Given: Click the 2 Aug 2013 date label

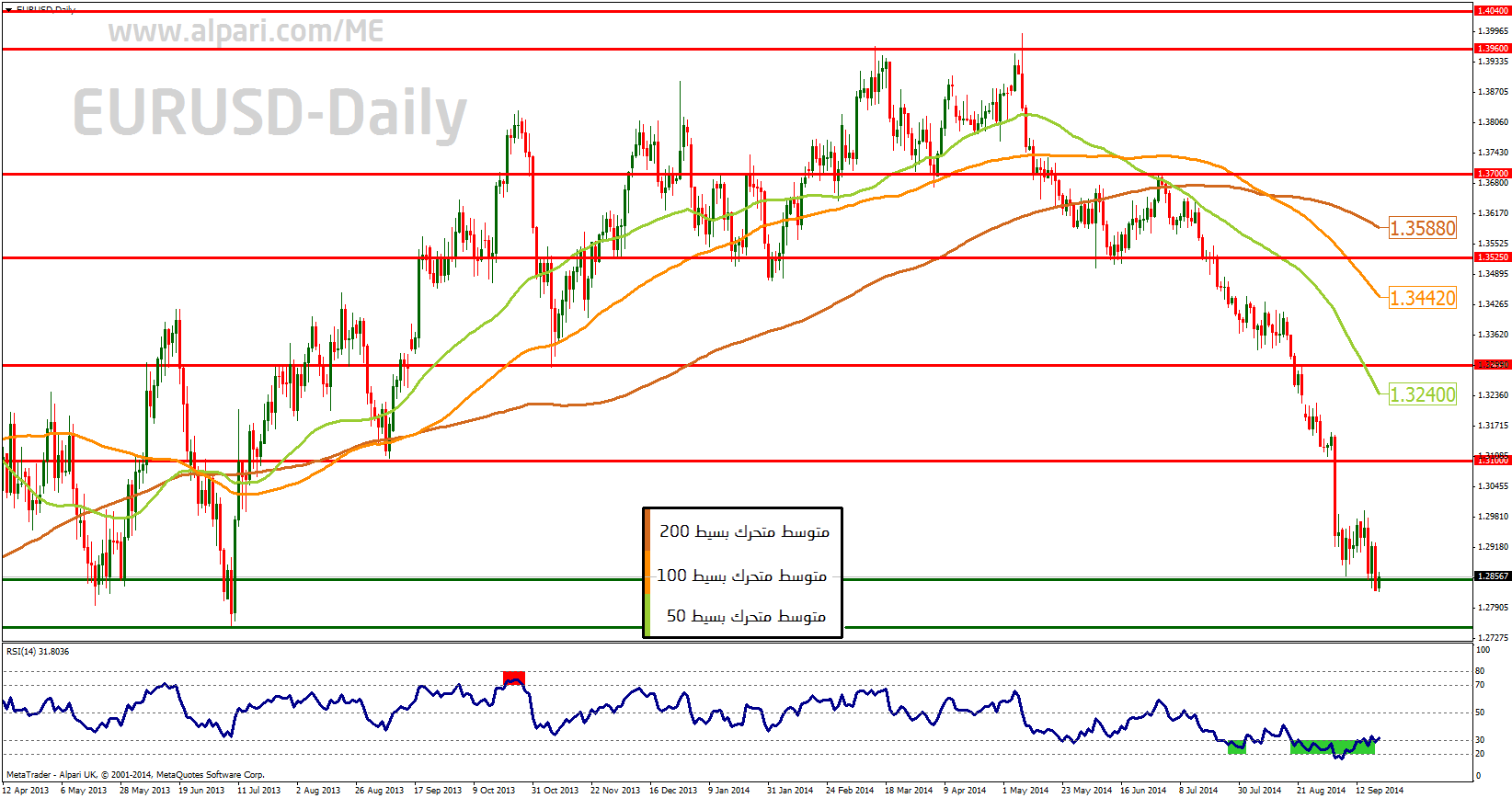Looking at the screenshot, I should click(318, 790).
